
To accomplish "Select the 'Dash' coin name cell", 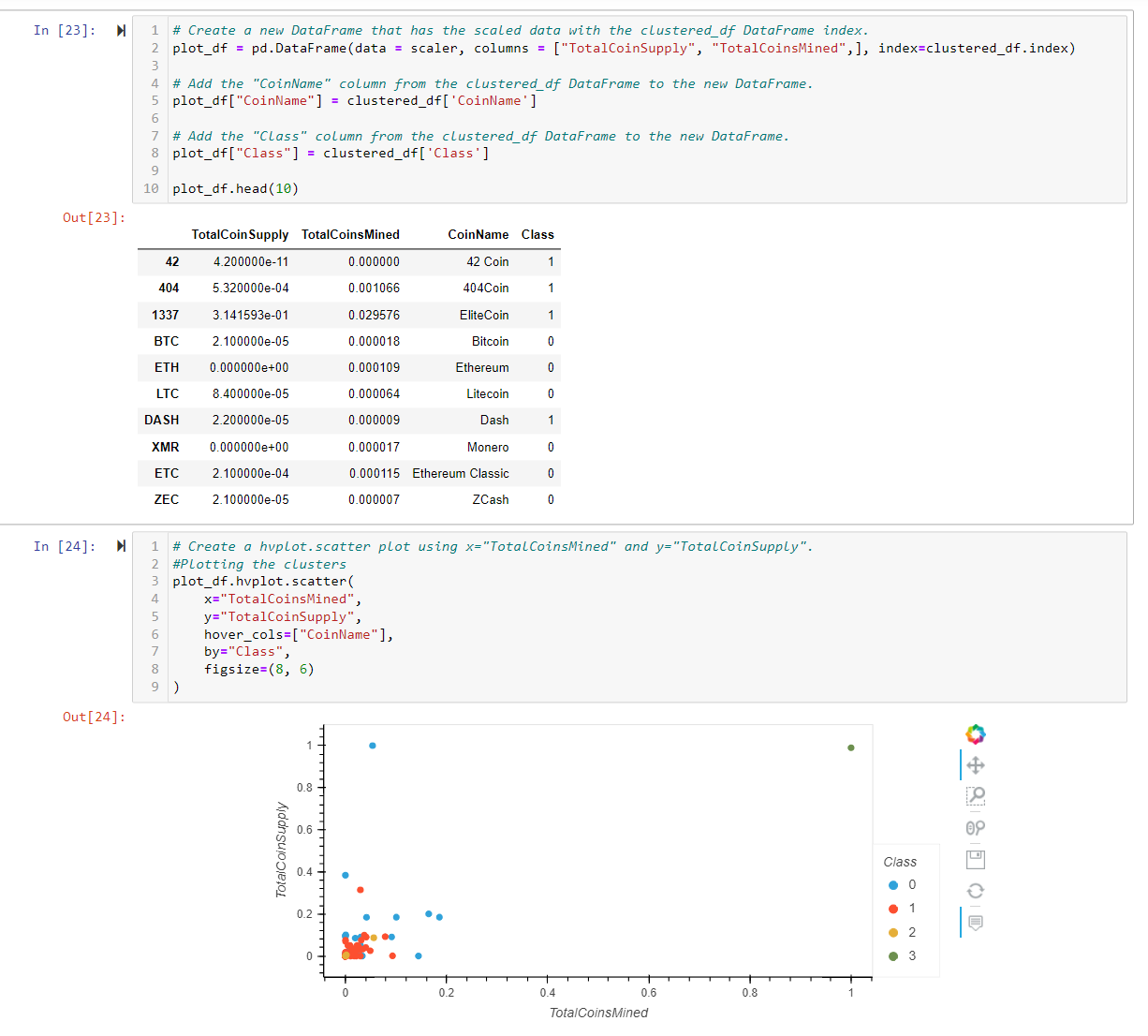I will (x=494, y=421).
